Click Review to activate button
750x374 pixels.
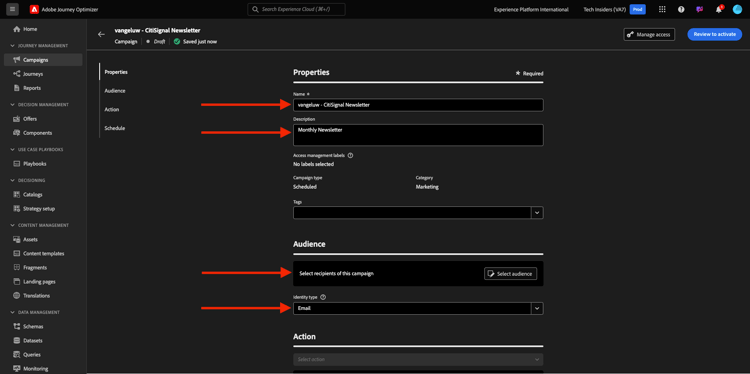[x=715, y=34]
